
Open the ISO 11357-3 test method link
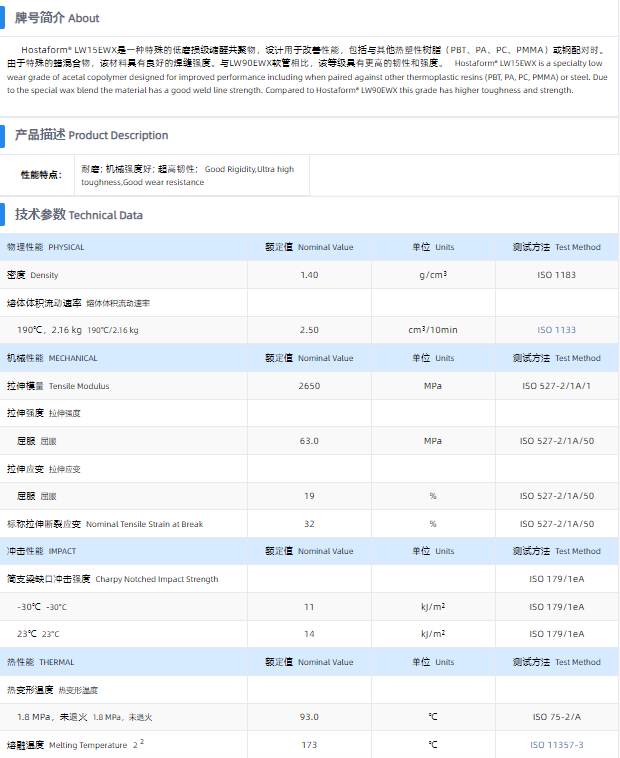[557, 745]
